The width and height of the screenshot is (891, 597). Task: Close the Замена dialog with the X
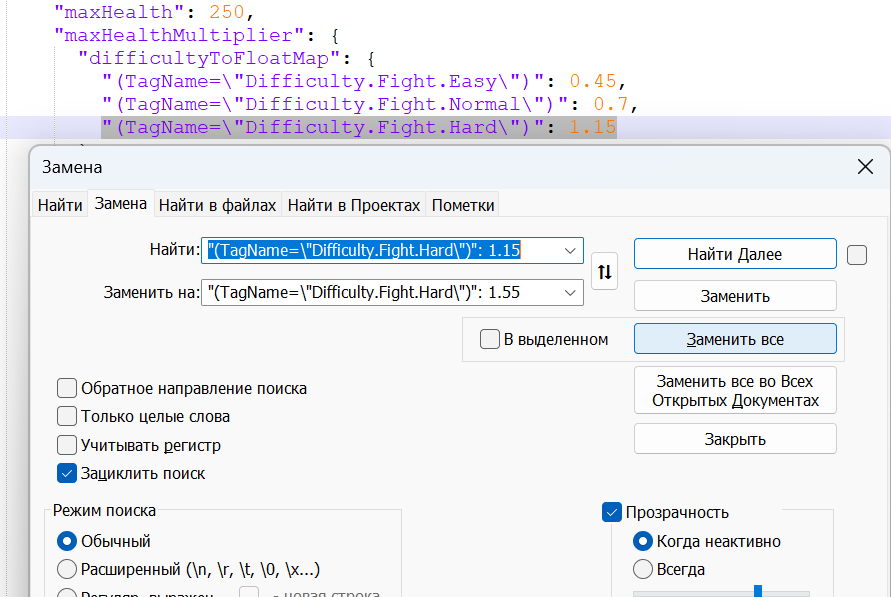[865, 167]
